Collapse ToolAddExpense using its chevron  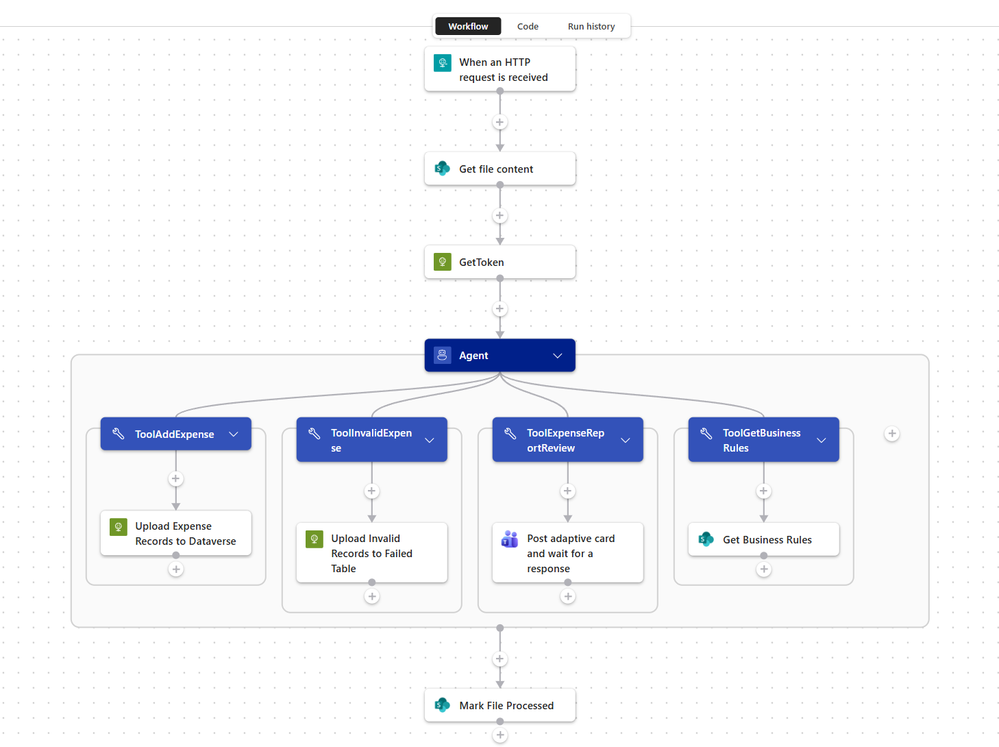pos(234,434)
